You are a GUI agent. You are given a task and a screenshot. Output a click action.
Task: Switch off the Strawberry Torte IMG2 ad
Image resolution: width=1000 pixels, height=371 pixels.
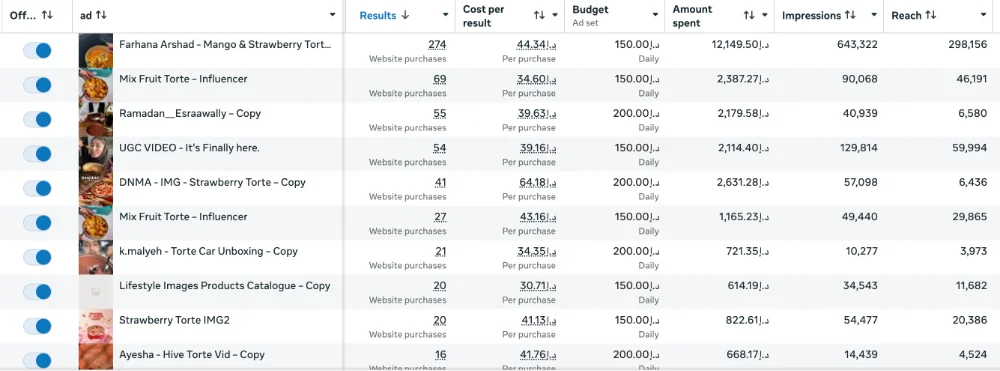tap(37, 326)
